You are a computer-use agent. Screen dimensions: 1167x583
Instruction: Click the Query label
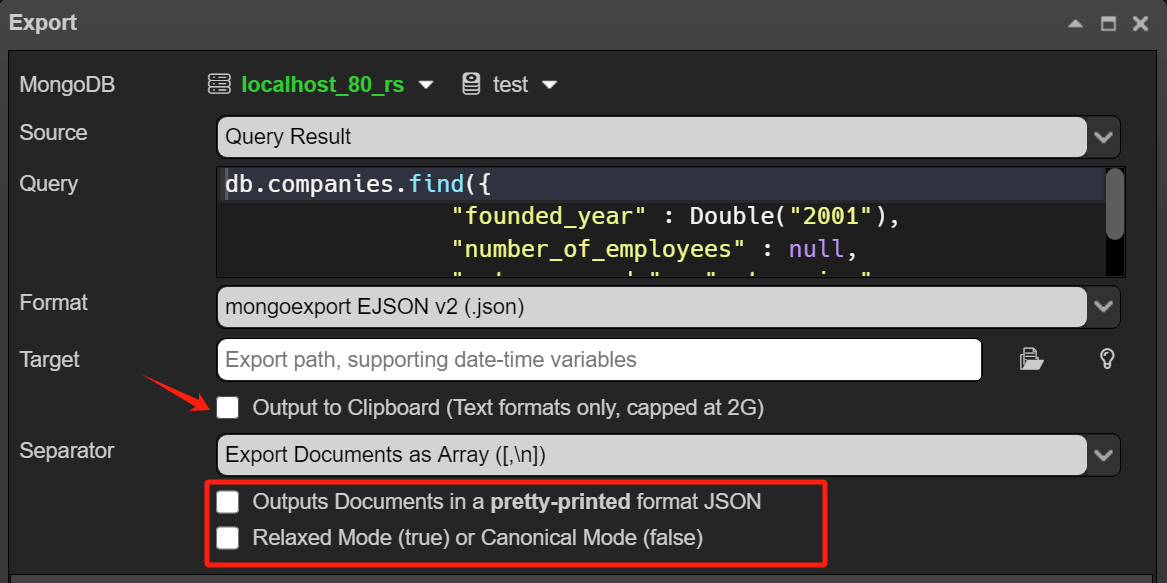coord(48,184)
